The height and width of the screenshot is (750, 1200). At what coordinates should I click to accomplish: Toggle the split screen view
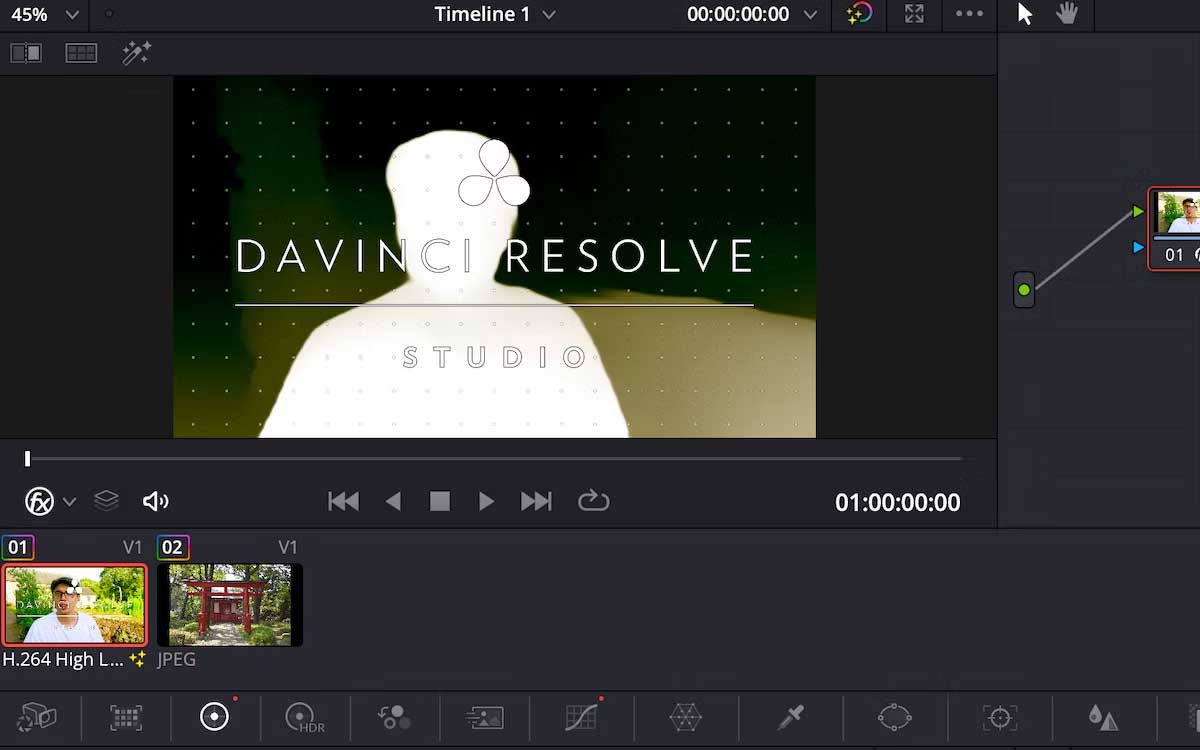tap(81, 54)
